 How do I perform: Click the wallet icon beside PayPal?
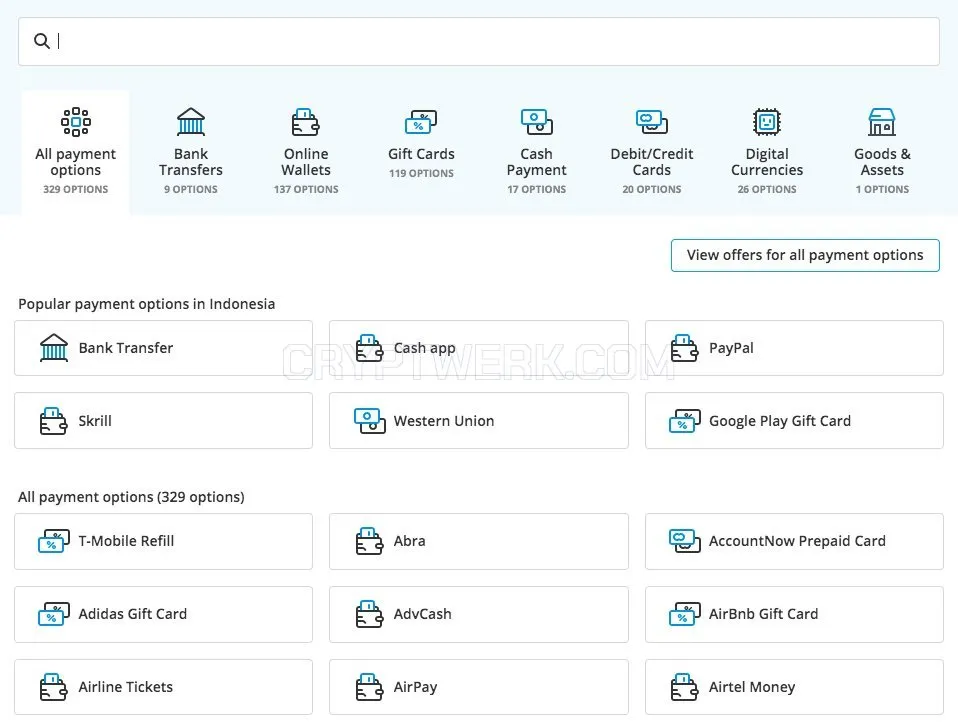point(684,348)
